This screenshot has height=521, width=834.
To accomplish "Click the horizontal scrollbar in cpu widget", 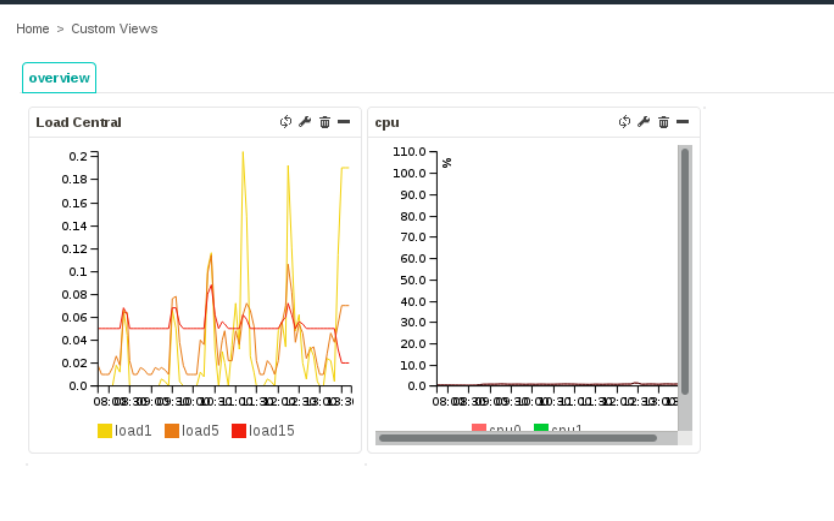I will [518, 438].
